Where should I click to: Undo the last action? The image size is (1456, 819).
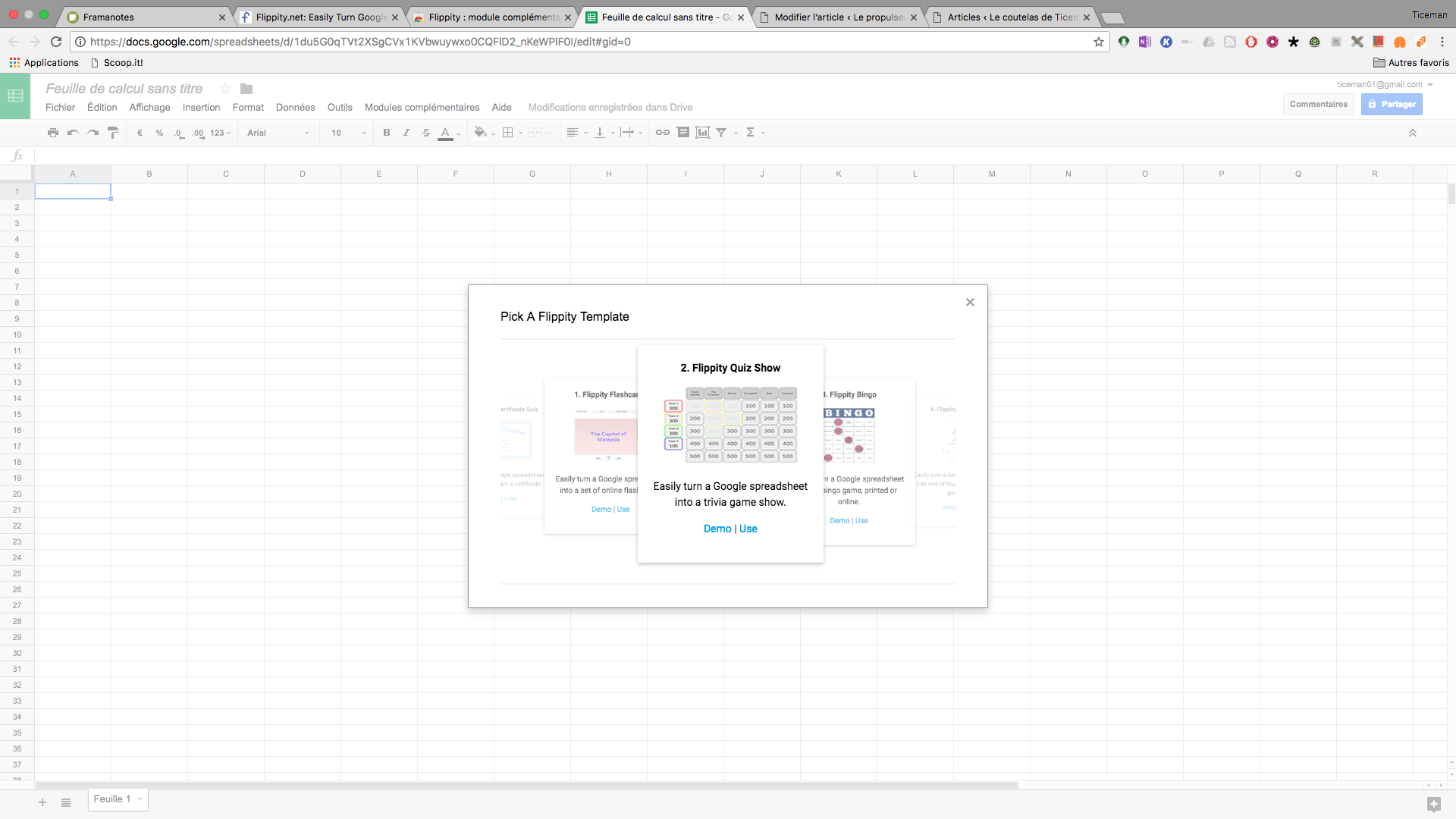pyautogui.click(x=73, y=133)
